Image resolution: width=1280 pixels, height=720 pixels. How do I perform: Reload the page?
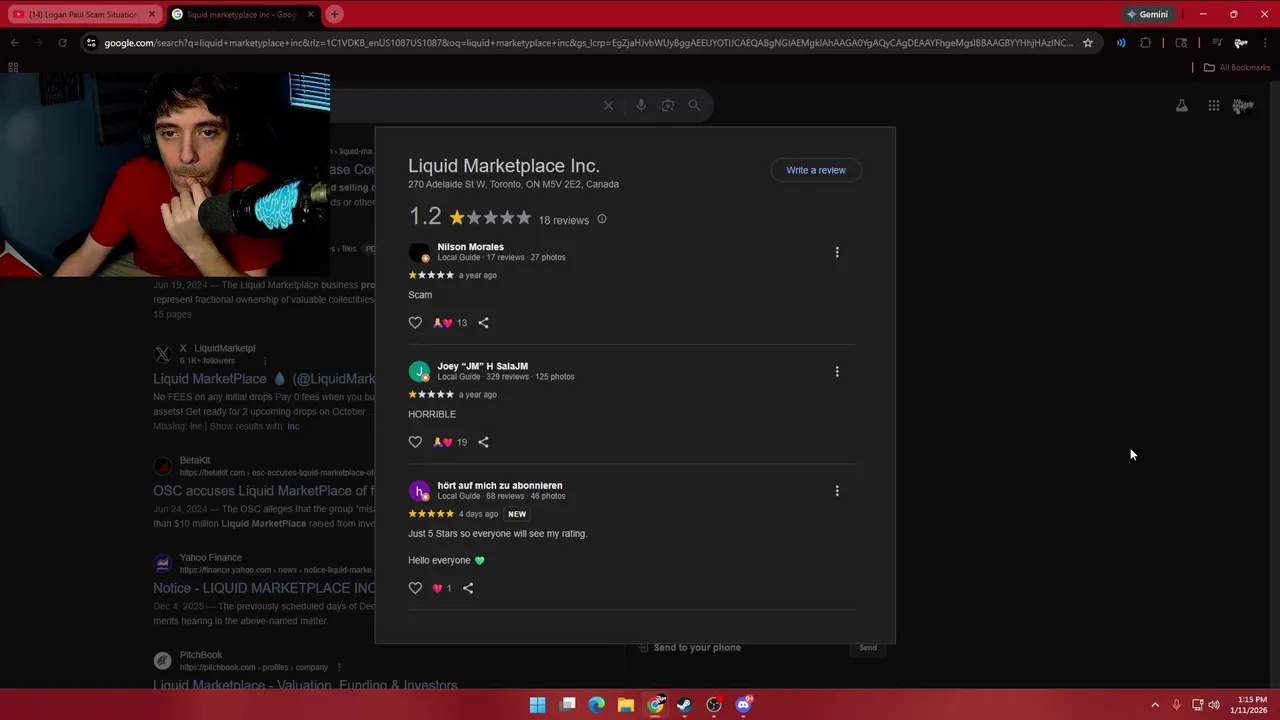(x=62, y=43)
